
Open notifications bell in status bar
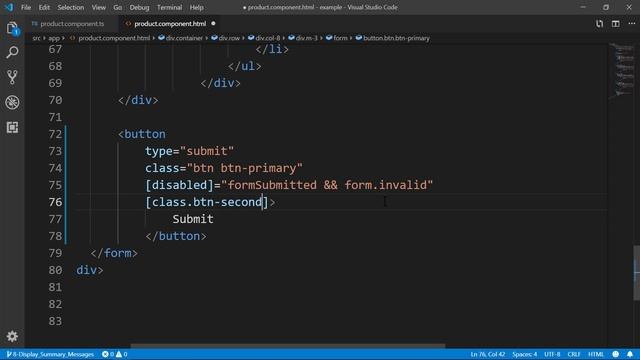pos(630,354)
